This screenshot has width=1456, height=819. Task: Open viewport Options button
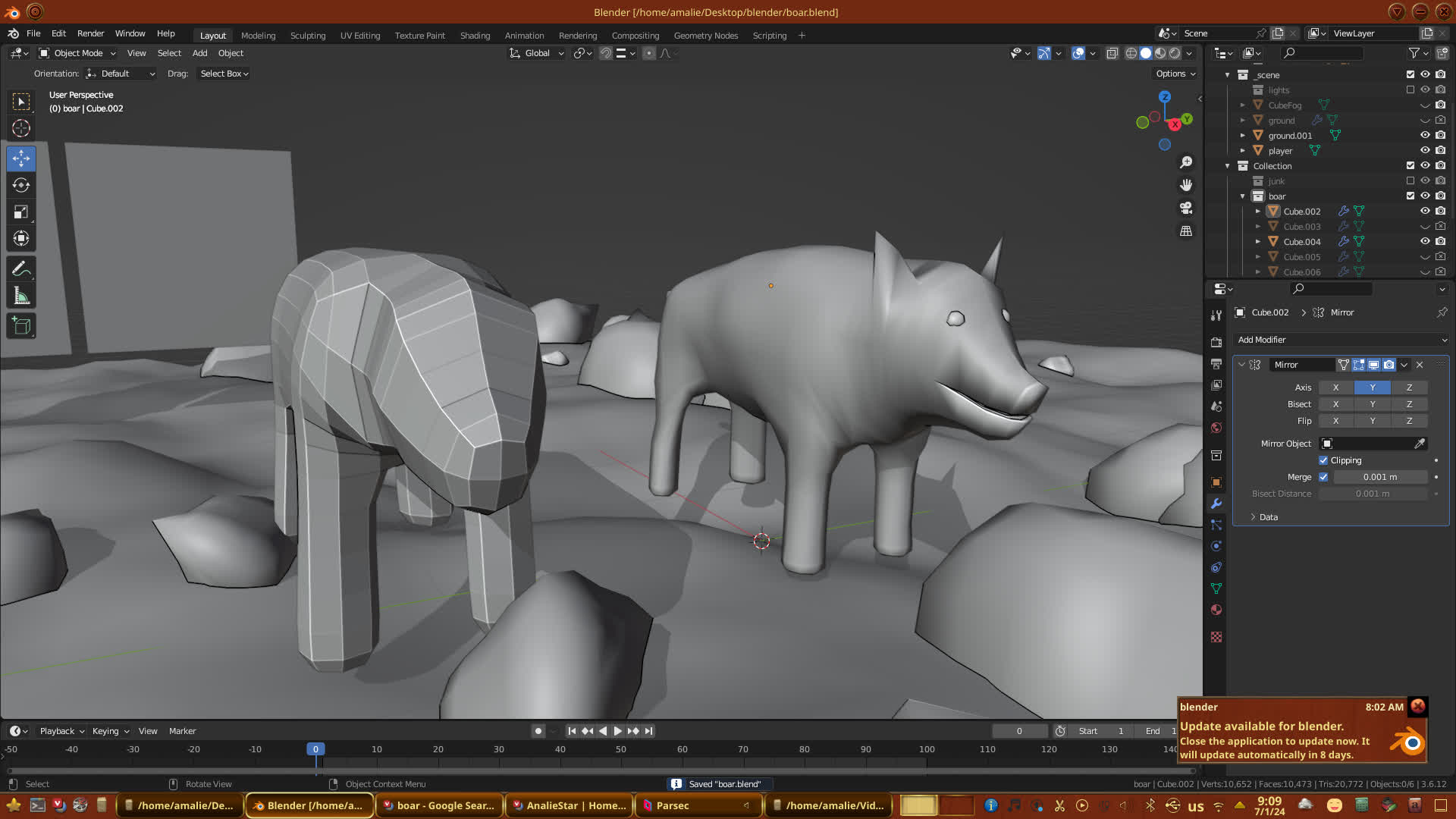coord(1175,74)
